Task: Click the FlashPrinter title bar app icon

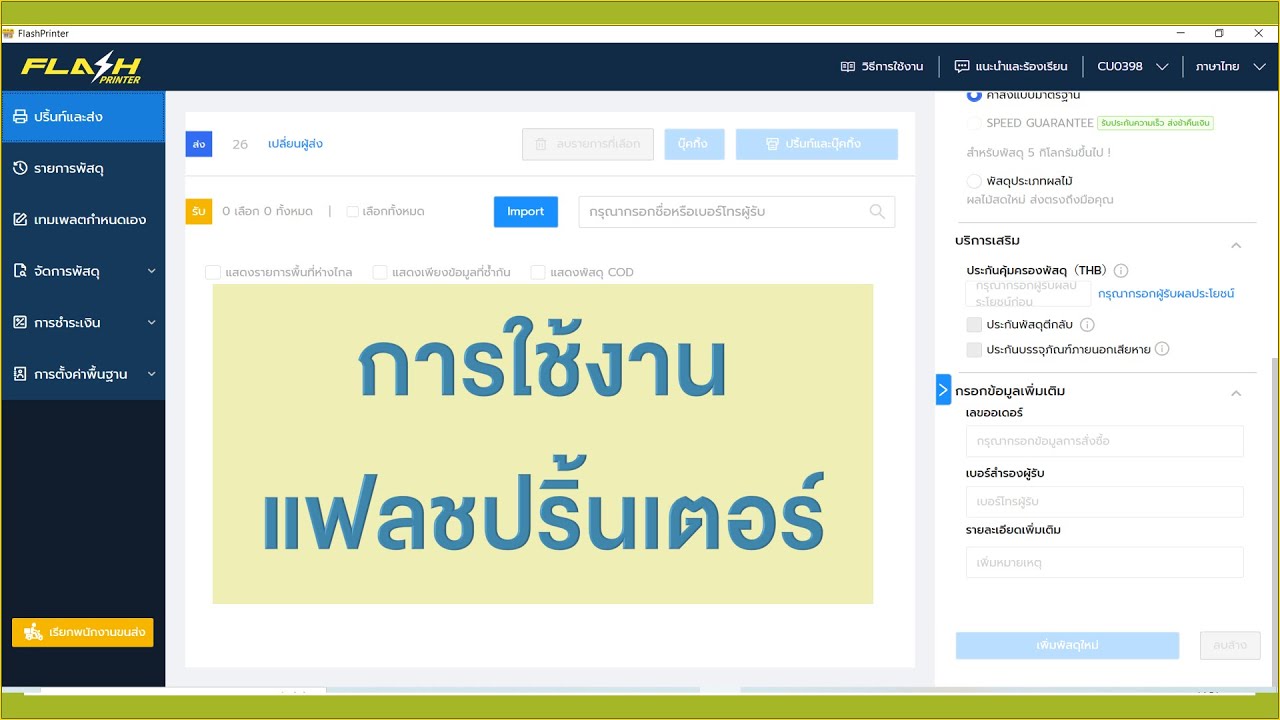Action: (9, 33)
